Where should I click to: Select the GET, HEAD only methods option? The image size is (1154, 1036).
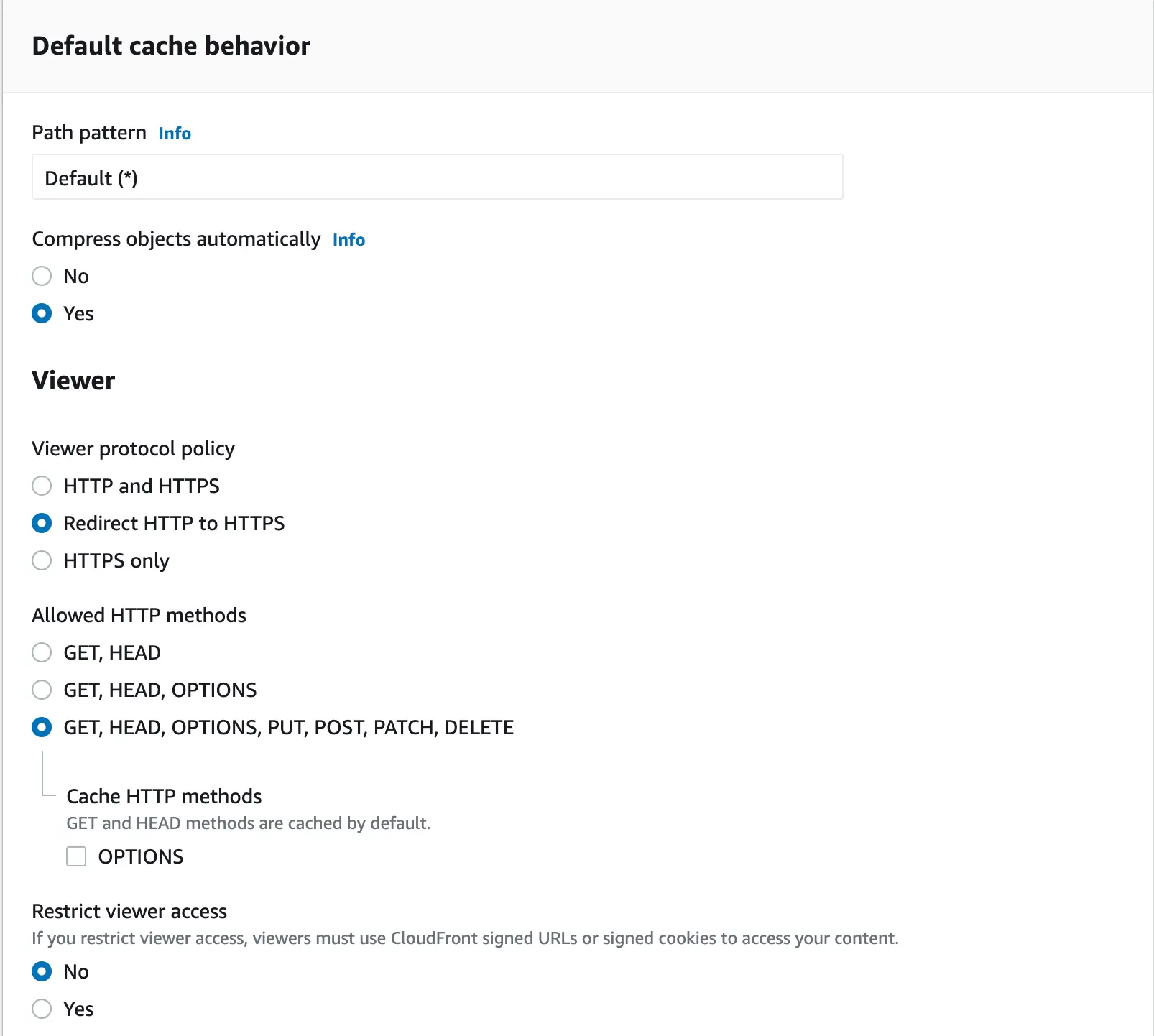click(x=42, y=652)
